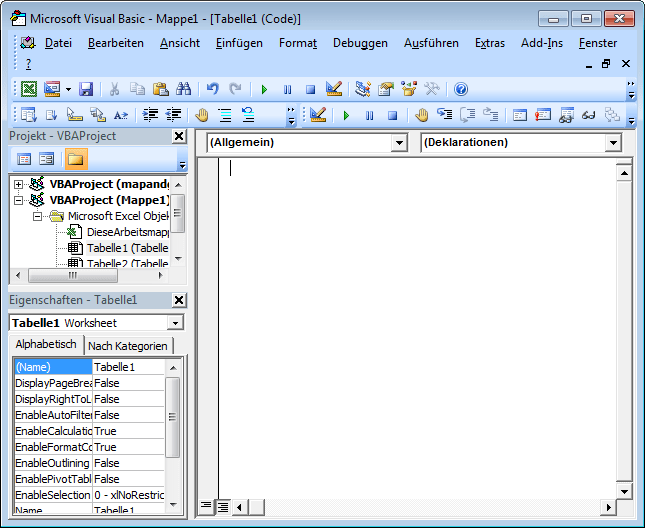Viewport: 645px width, 528px height.
Task: Expand the VBAProject (mapand...) tree node
Action: tap(18, 184)
